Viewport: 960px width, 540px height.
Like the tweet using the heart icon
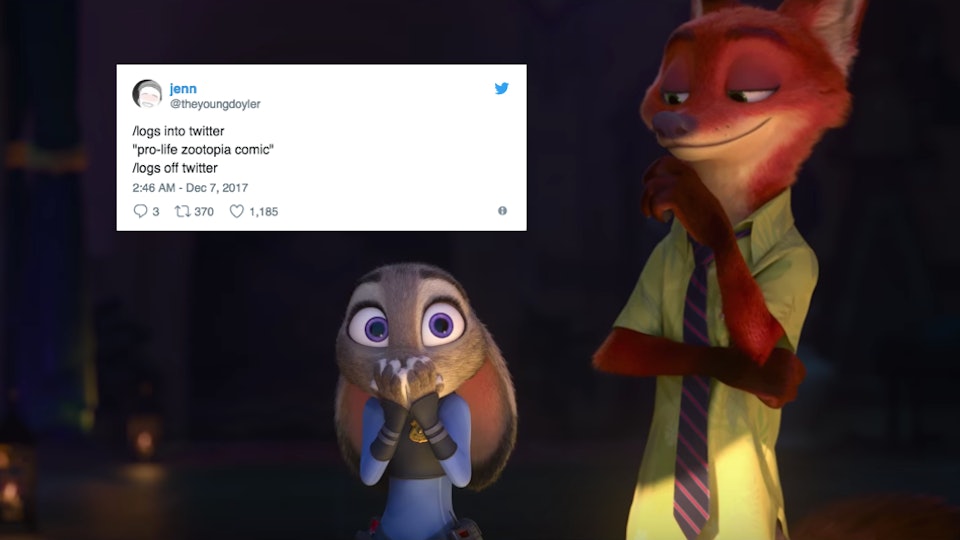(236, 211)
